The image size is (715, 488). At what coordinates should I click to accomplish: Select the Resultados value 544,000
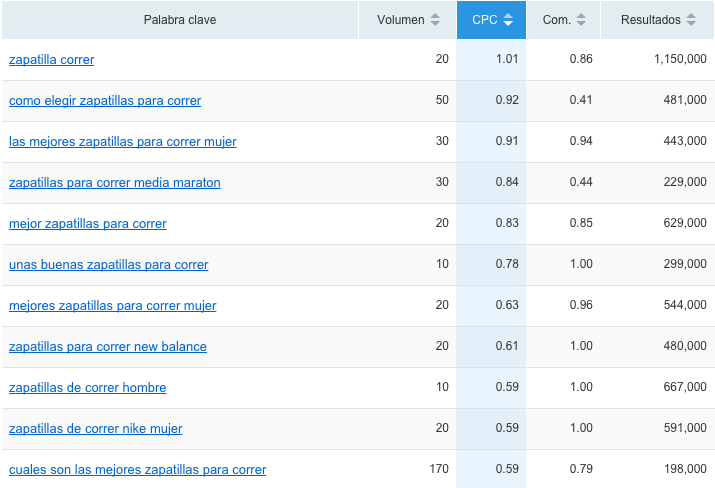click(x=685, y=305)
